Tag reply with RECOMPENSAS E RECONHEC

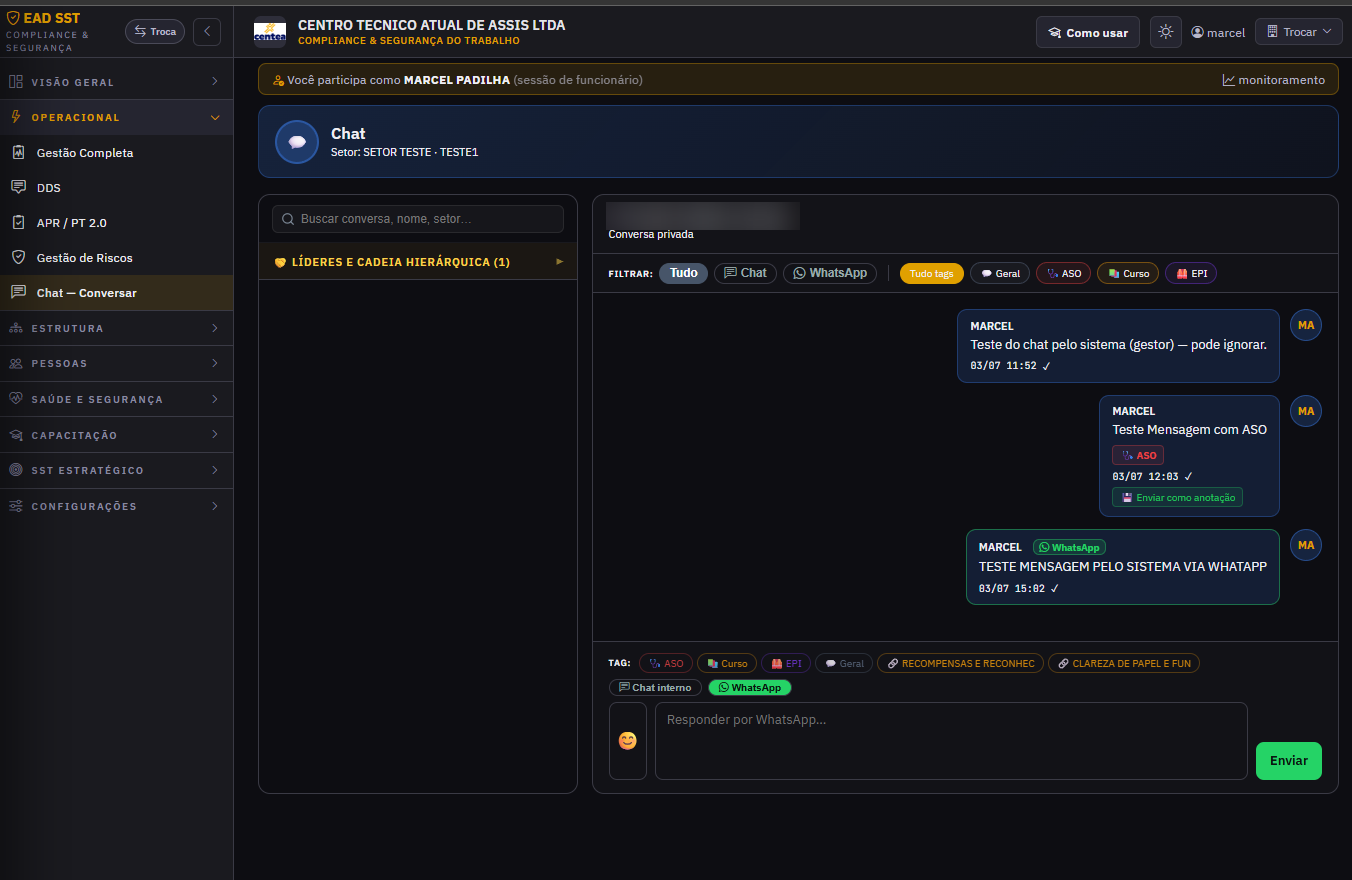point(960,663)
